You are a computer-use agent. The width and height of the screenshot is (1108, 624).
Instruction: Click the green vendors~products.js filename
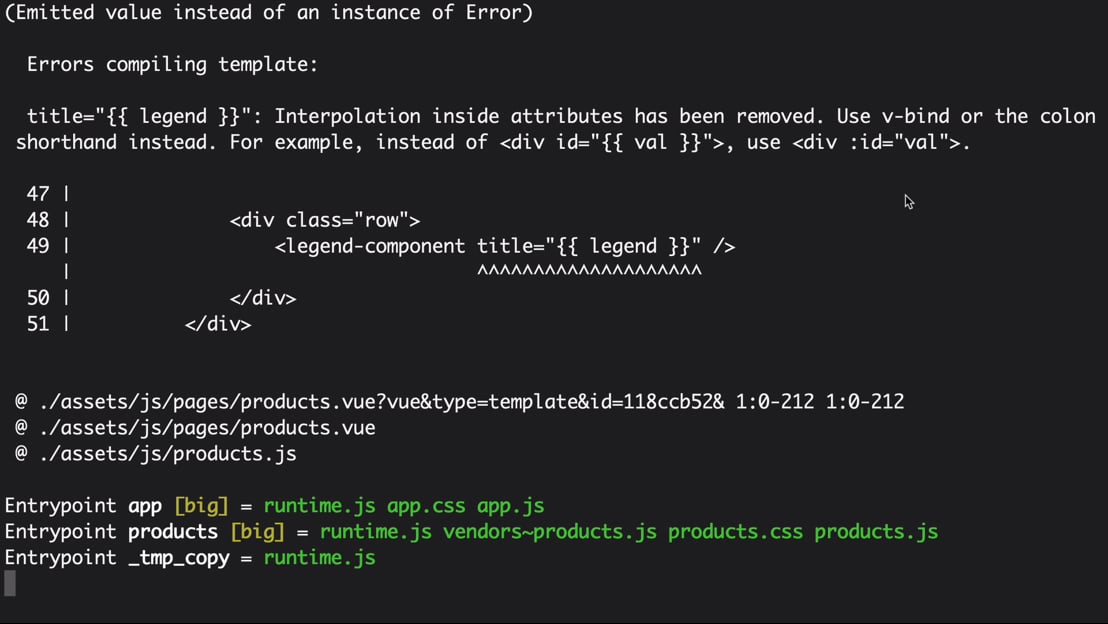tap(550, 532)
